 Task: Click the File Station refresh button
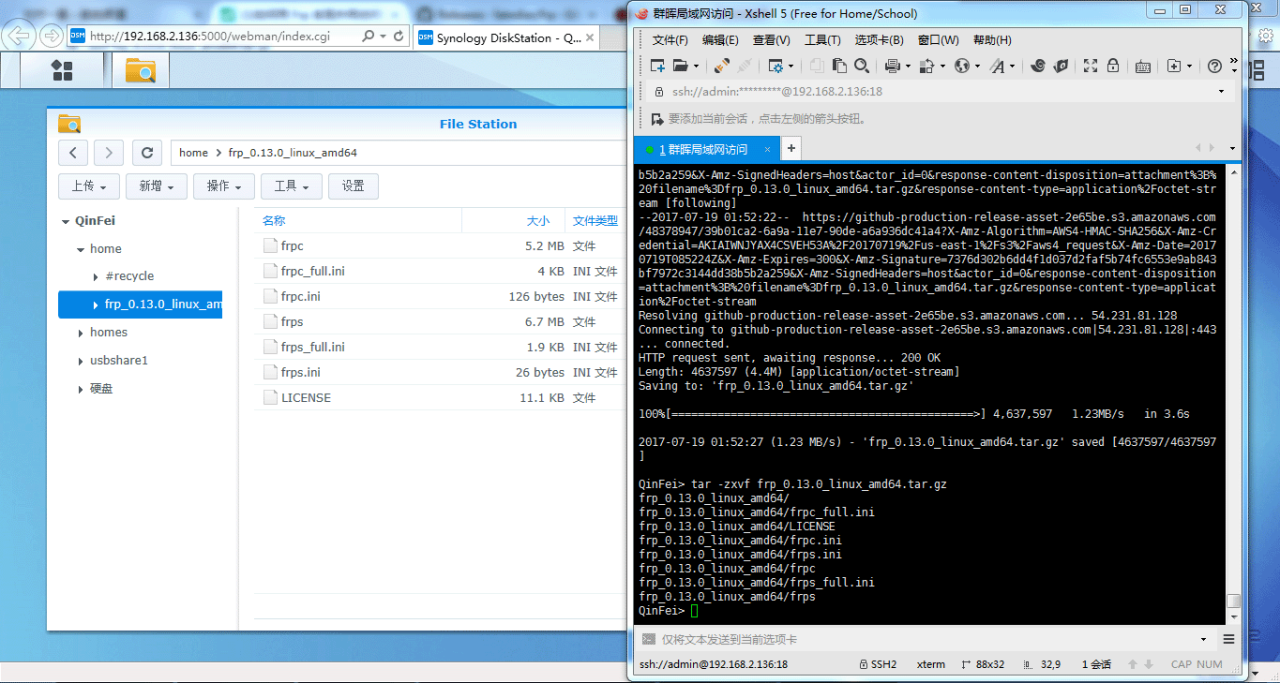click(x=147, y=153)
